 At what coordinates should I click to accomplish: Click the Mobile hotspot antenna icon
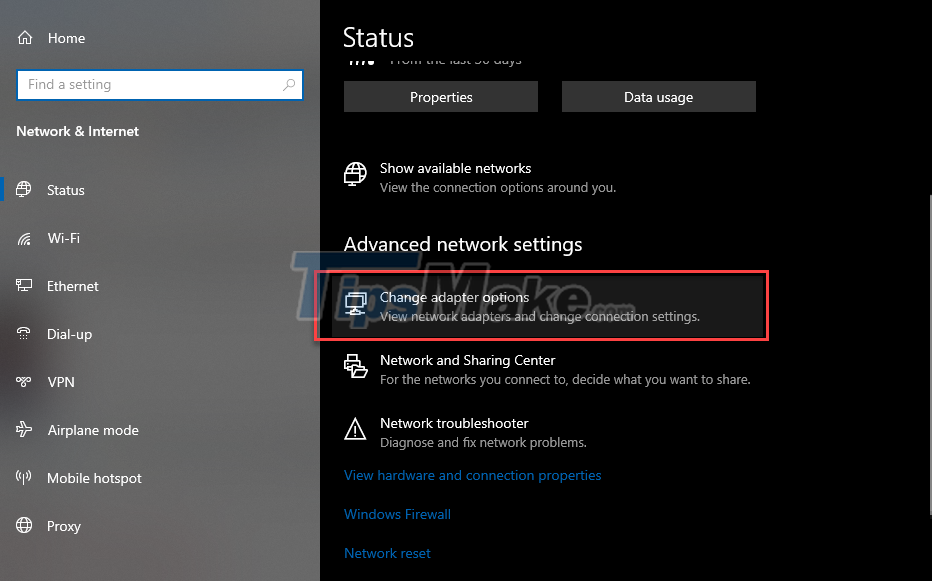(x=24, y=478)
